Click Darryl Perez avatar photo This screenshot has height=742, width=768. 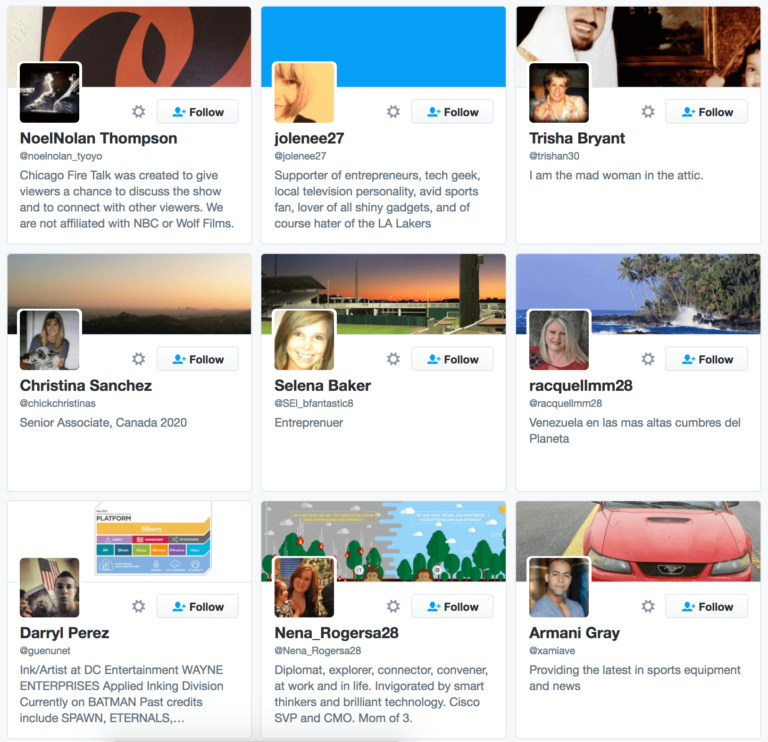click(x=49, y=587)
